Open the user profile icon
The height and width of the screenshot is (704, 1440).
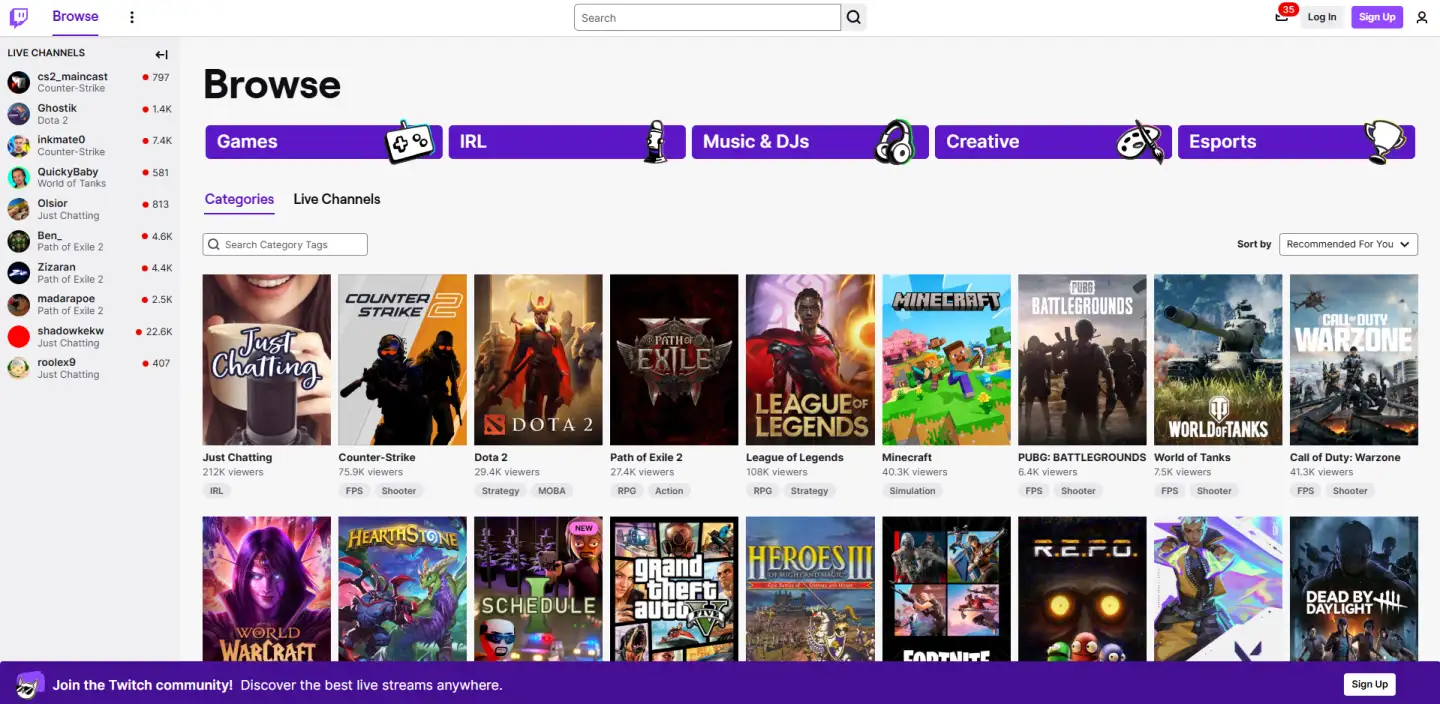(x=1422, y=17)
